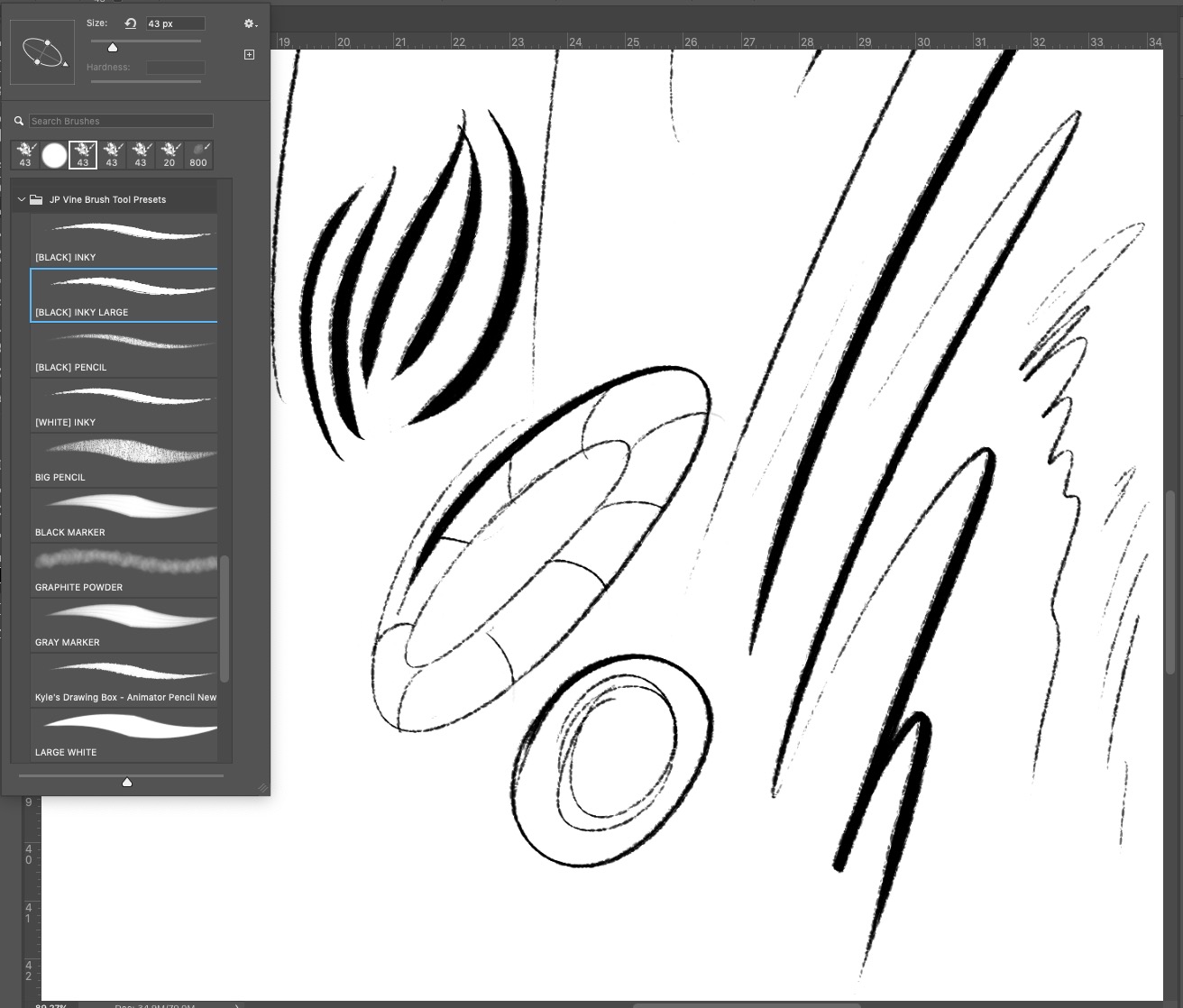Click the magnifier search icon
Viewport: 1183px width, 1008px height.
pyautogui.click(x=19, y=121)
